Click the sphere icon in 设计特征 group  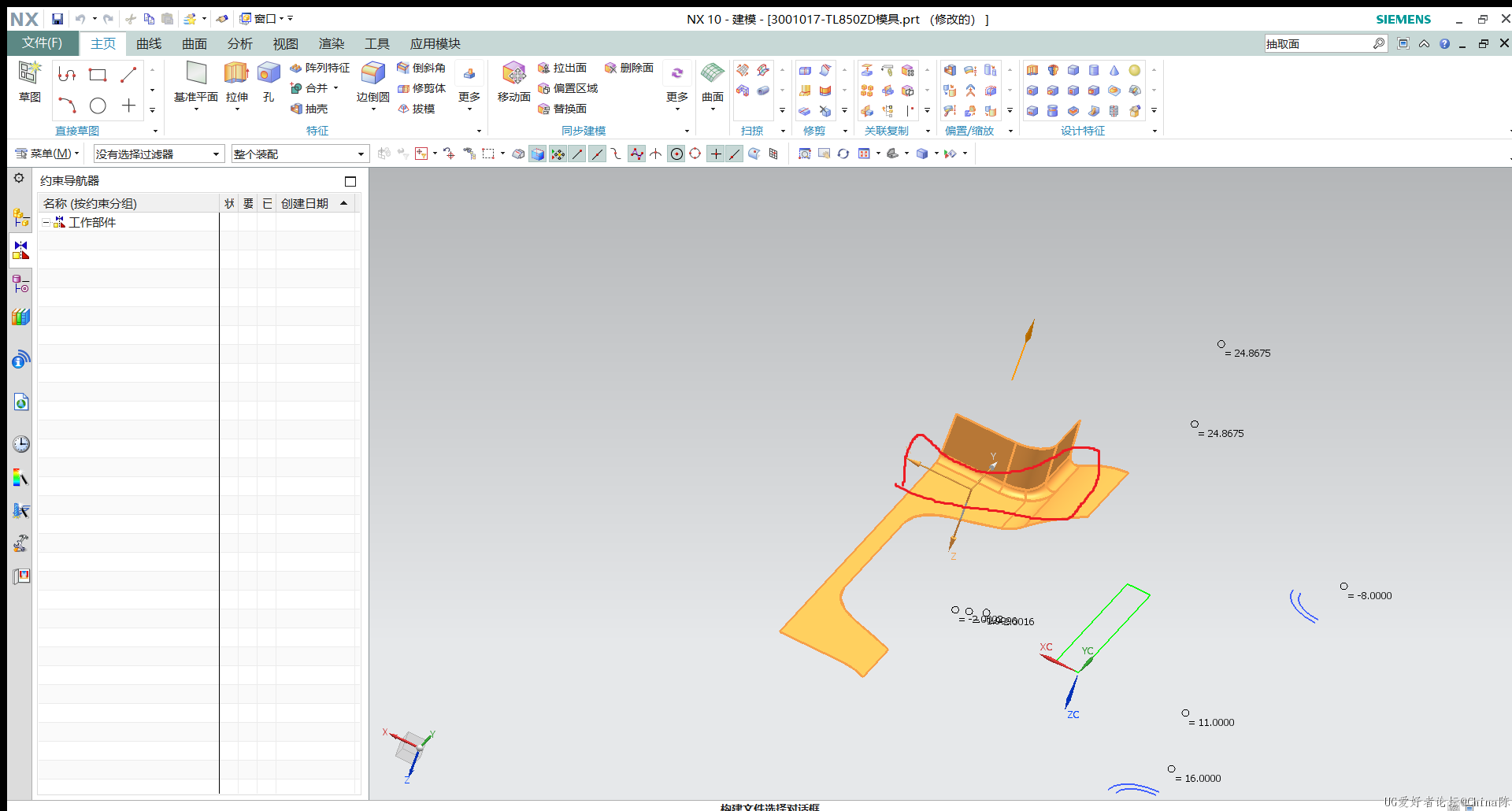(1134, 70)
